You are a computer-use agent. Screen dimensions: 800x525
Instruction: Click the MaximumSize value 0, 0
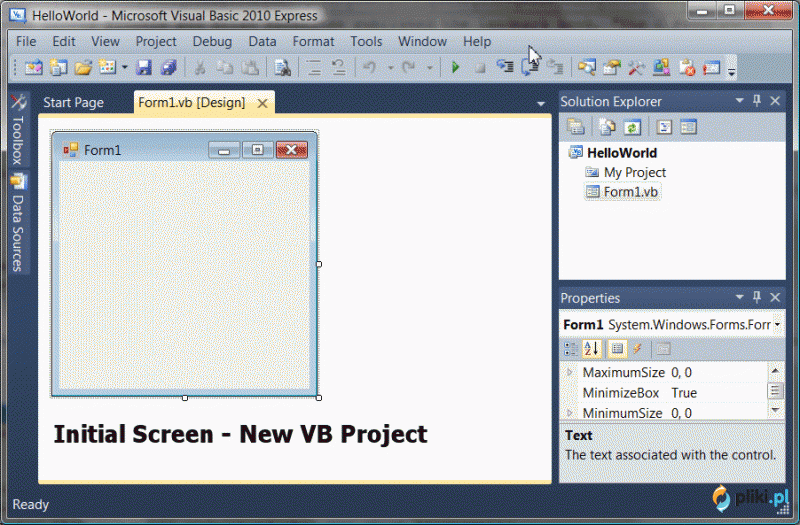coord(681,372)
